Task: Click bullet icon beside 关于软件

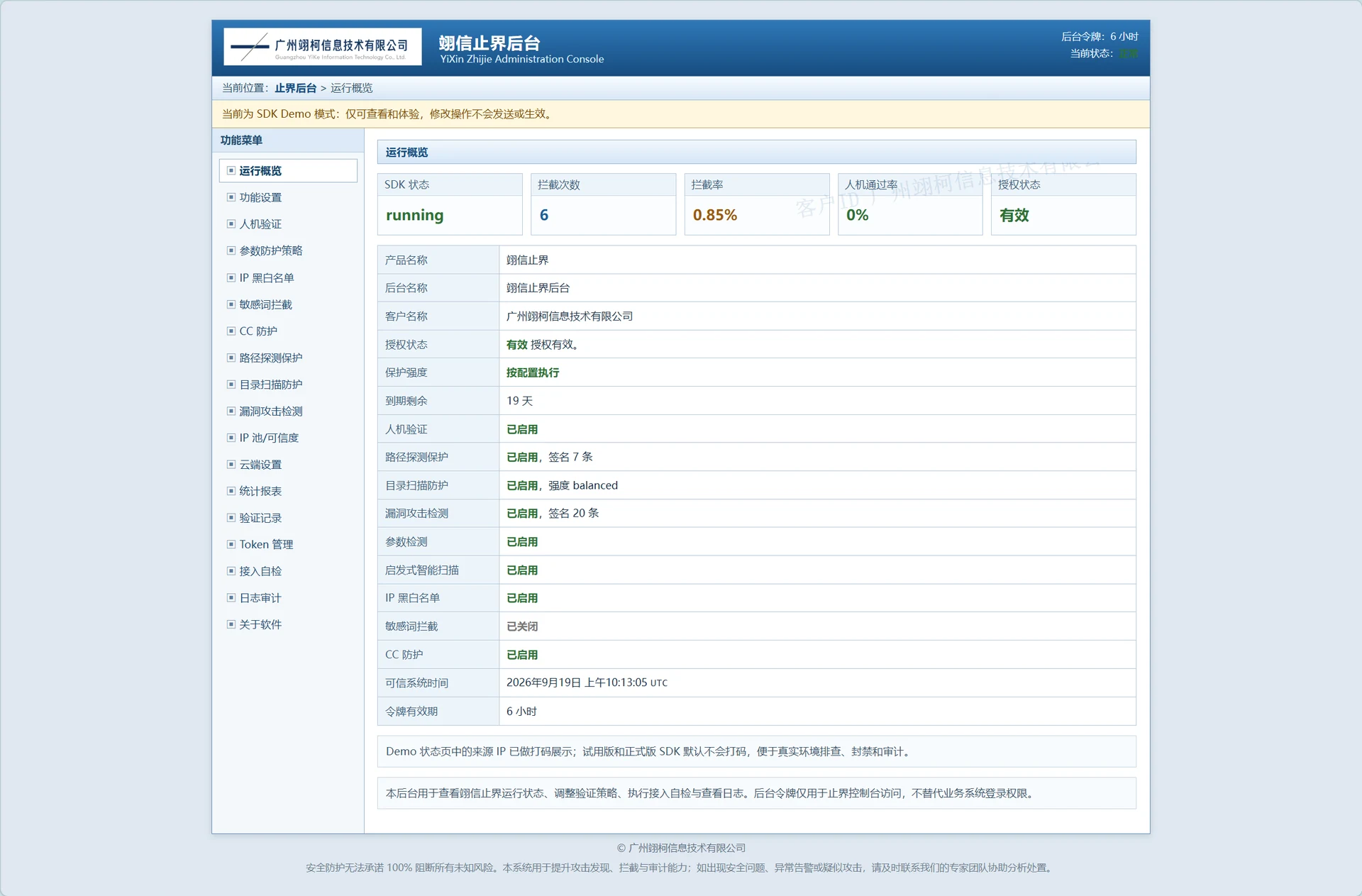Action: (231, 624)
